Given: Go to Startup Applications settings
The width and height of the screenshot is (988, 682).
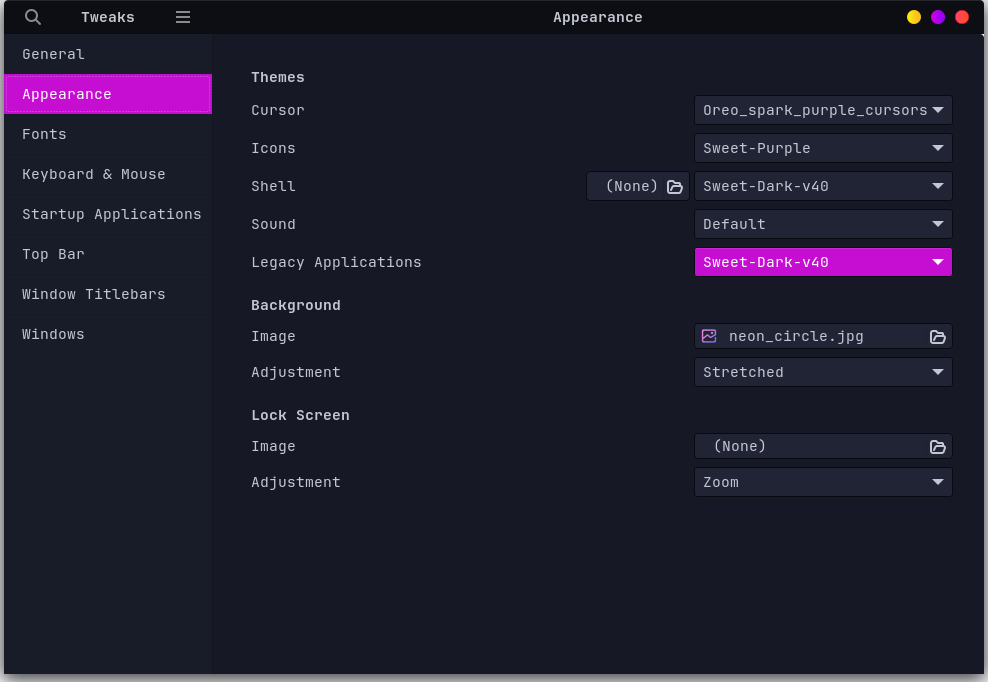Looking at the screenshot, I should coord(111,214).
